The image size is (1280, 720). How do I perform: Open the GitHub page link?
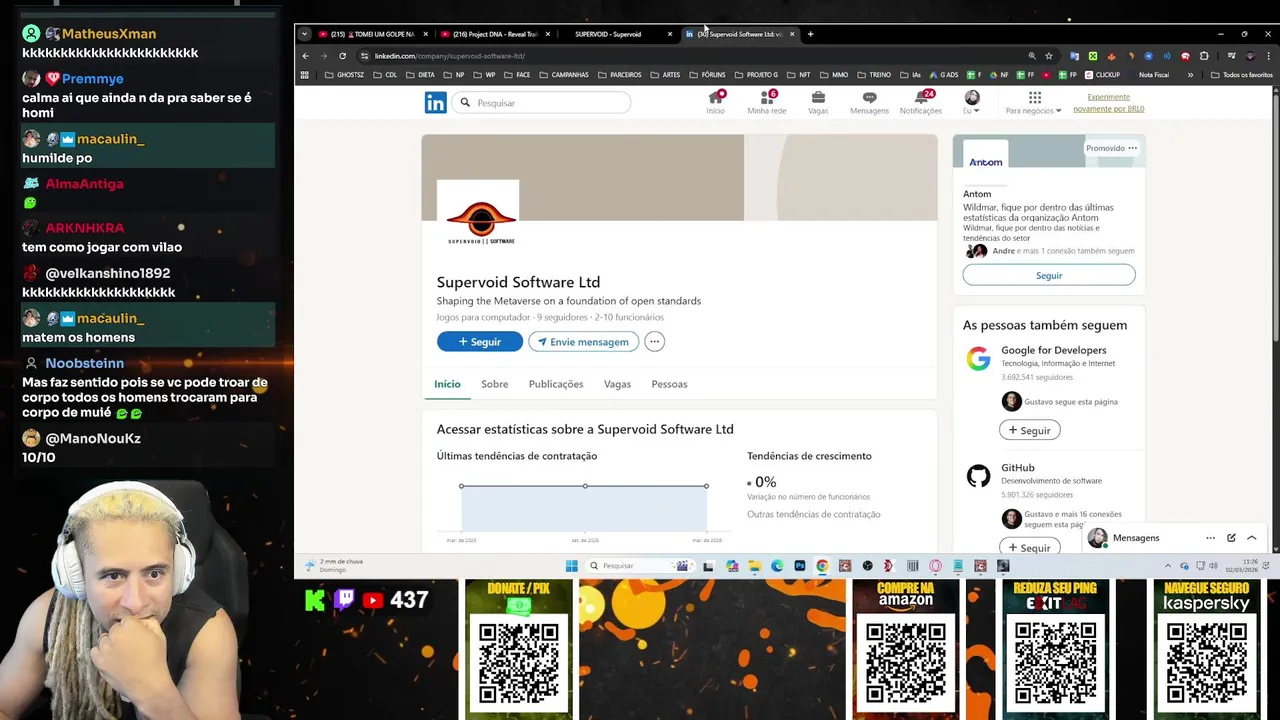[x=1018, y=467]
